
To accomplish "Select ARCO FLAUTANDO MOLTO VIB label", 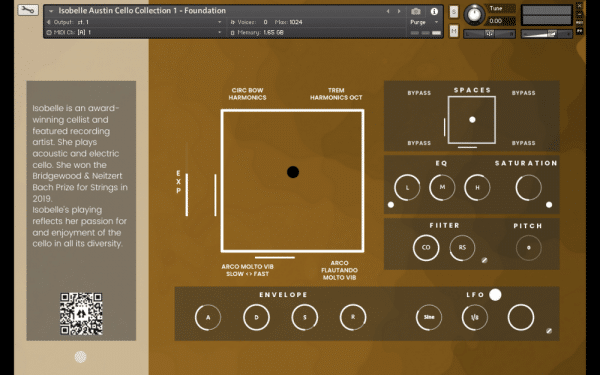I will pyautogui.click(x=339, y=270).
